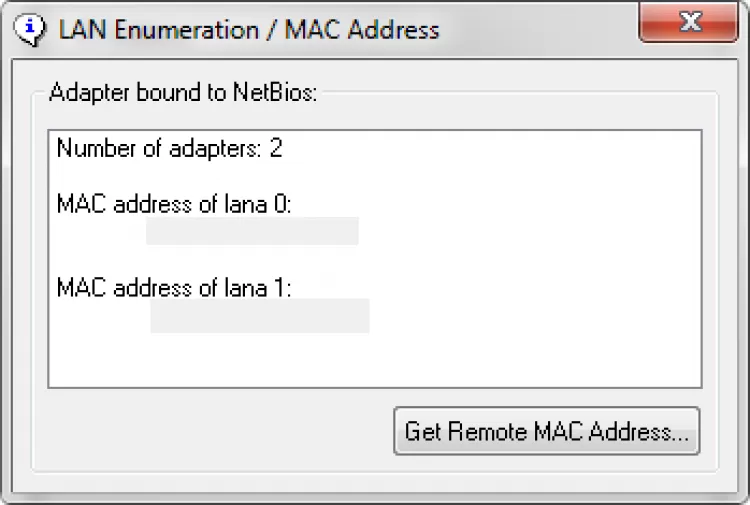
Task: Click the "Adapter bound to NetBios:" group label
Action: 183,94
